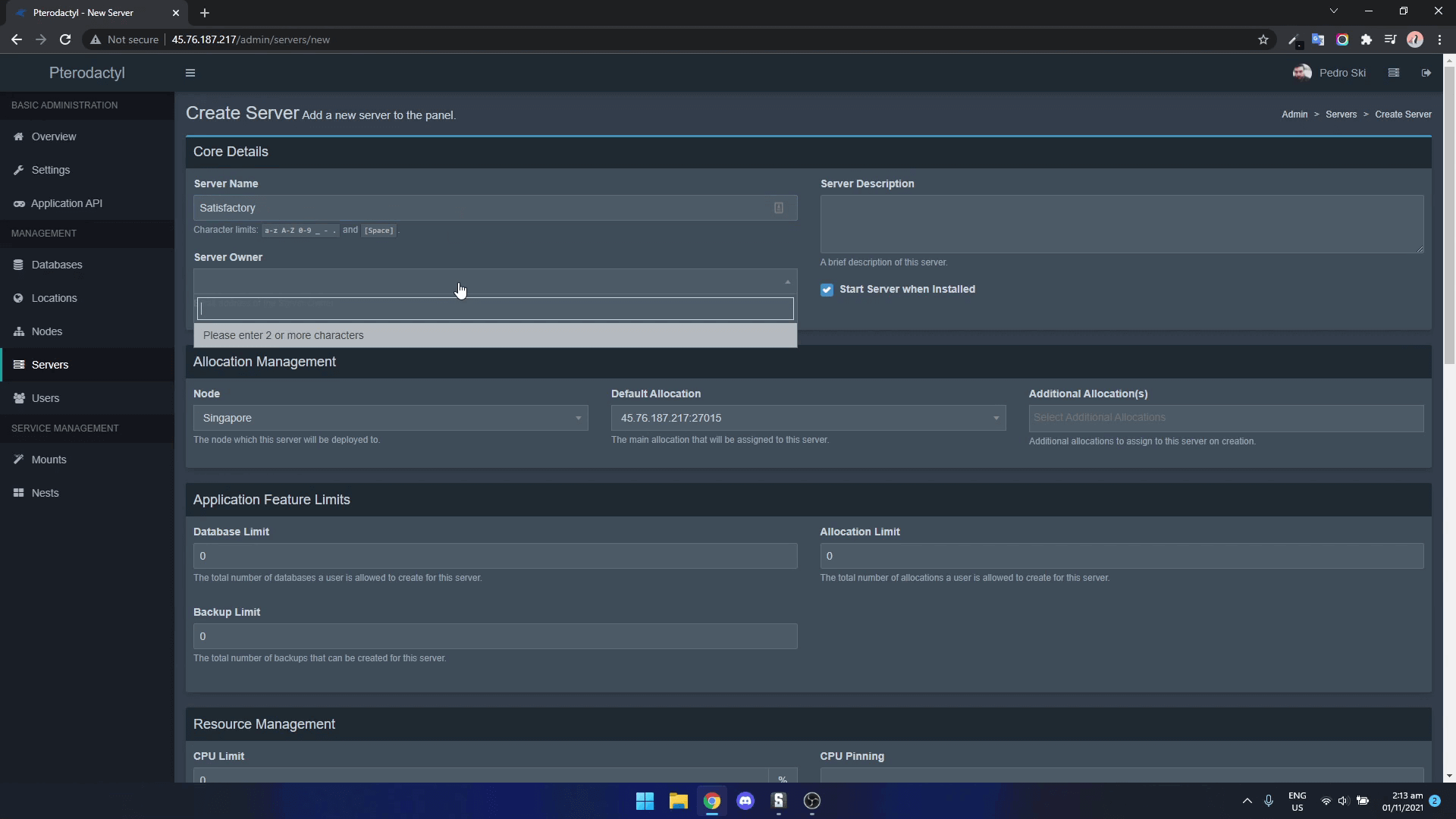Click the Nodes sidebar icon
Screen dimensions: 1456x819
[18, 331]
